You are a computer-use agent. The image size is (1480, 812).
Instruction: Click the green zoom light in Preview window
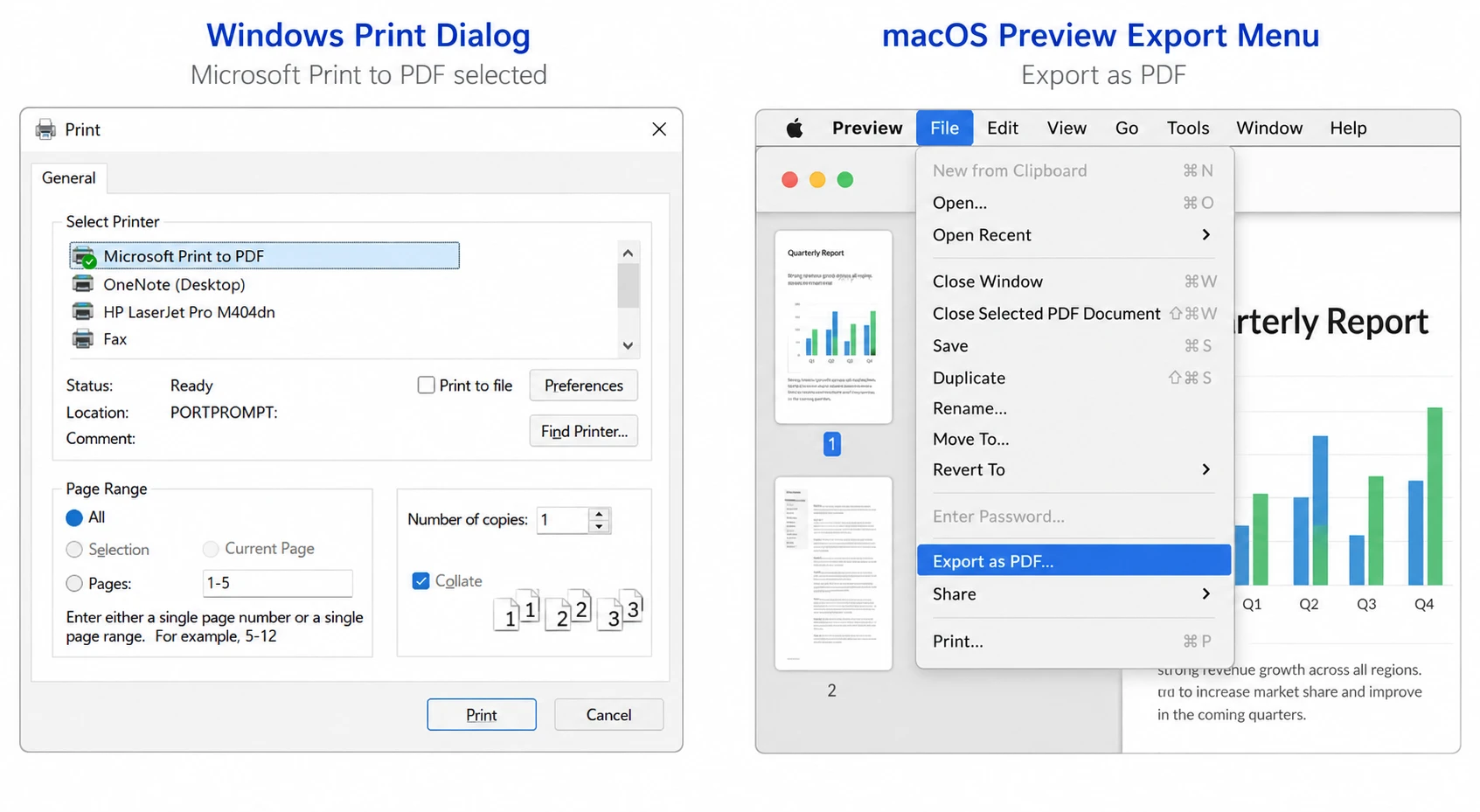click(845, 179)
